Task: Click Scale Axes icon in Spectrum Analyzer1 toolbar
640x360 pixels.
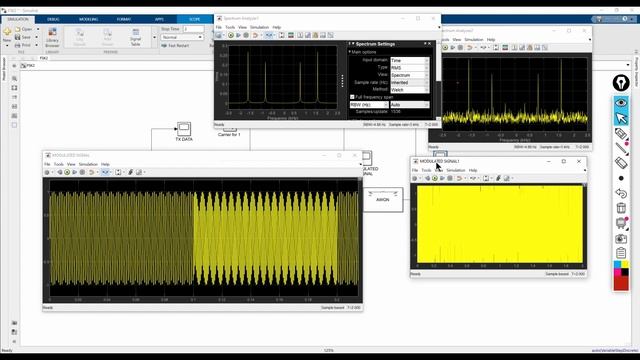Action: (x=282, y=36)
